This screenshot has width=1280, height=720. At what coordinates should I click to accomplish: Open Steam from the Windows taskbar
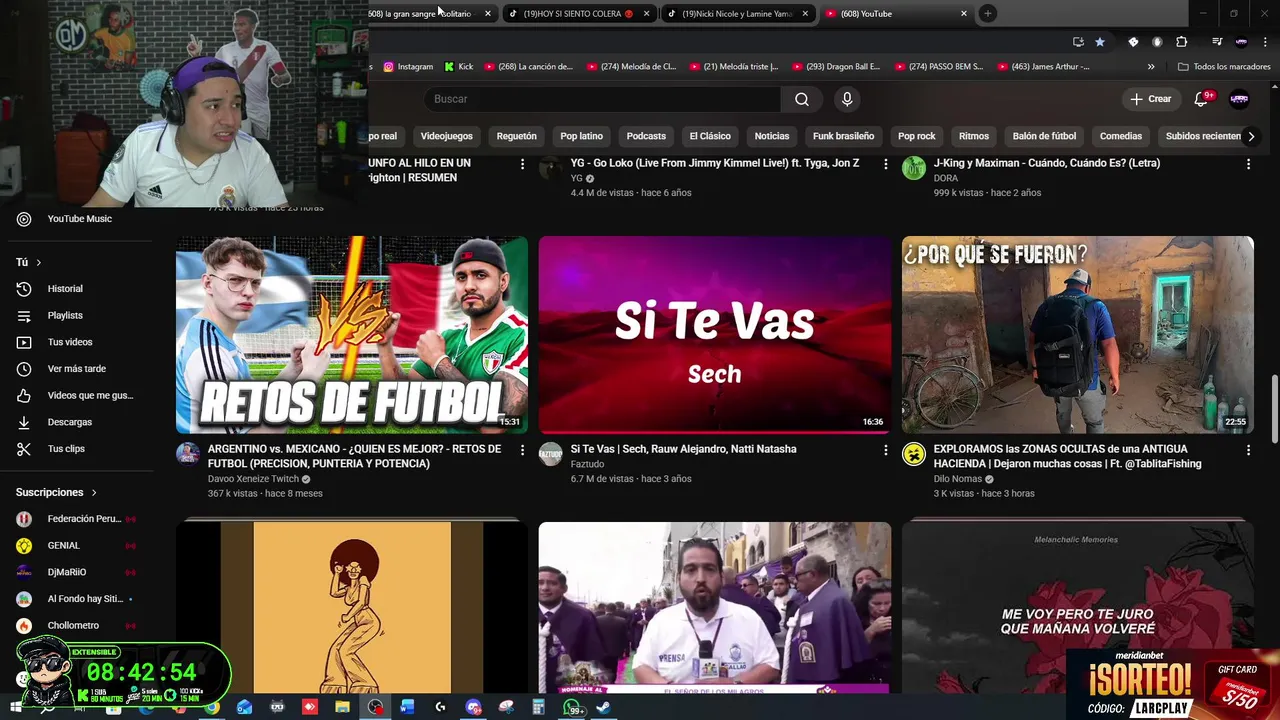[603, 707]
